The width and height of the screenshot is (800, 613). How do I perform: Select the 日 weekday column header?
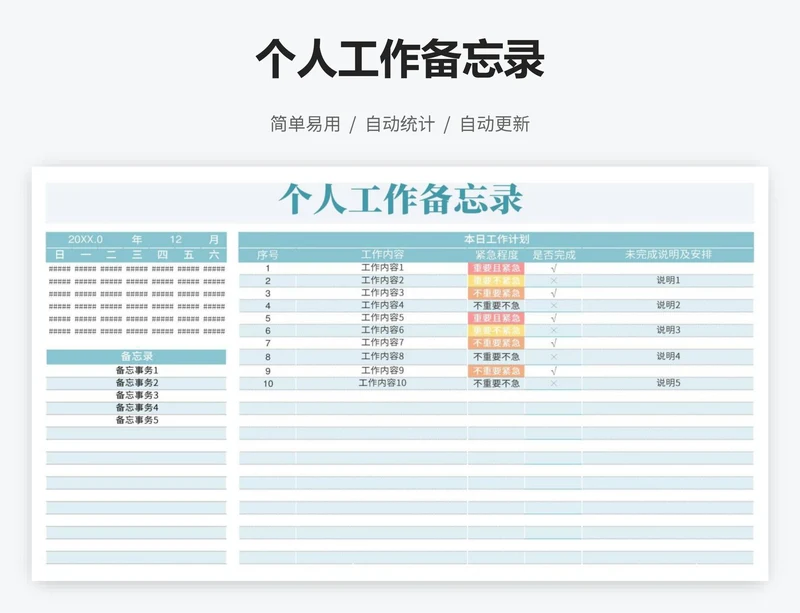point(60,255)
